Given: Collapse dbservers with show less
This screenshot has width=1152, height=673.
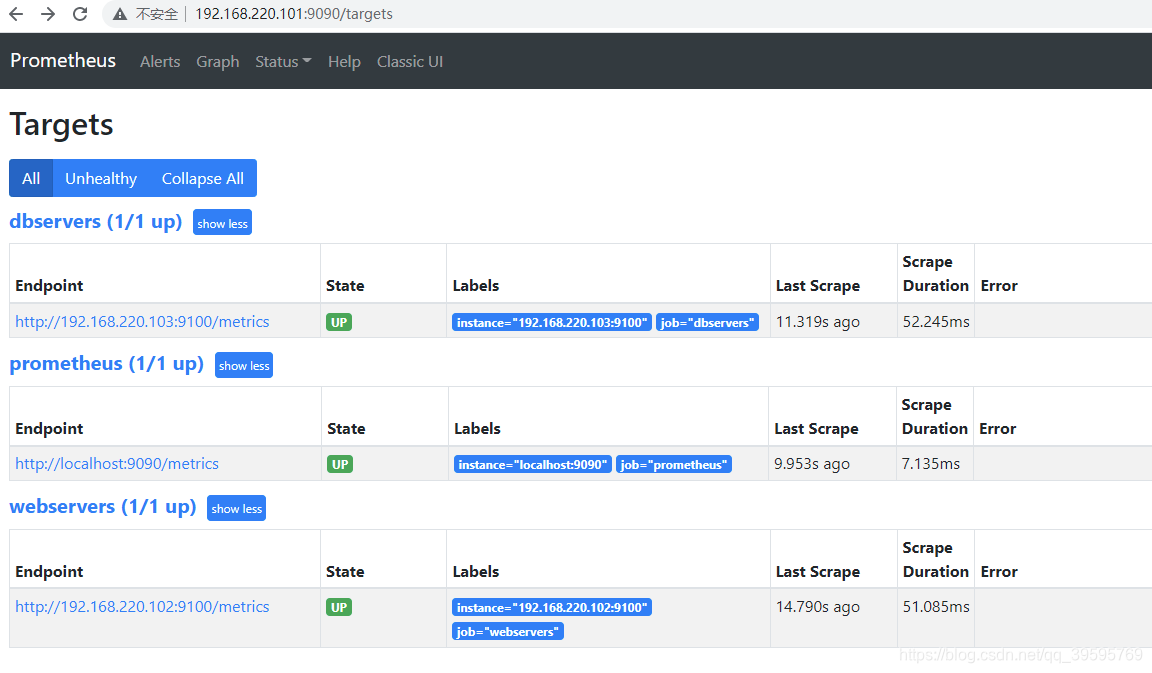Looking at the screenshot, I should tap(223, 223).
